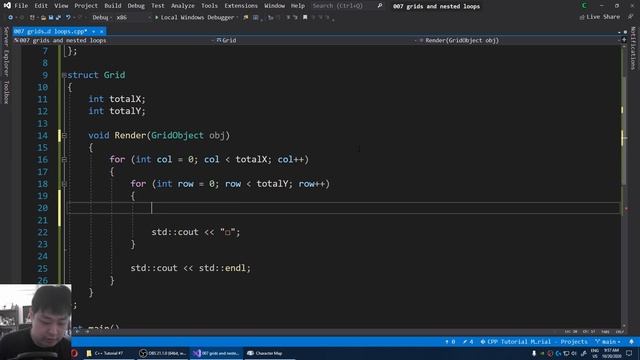The height and width of the screenshot is (360, 640).
Task: Open the Test menu
Action: [x=158, y=6]
